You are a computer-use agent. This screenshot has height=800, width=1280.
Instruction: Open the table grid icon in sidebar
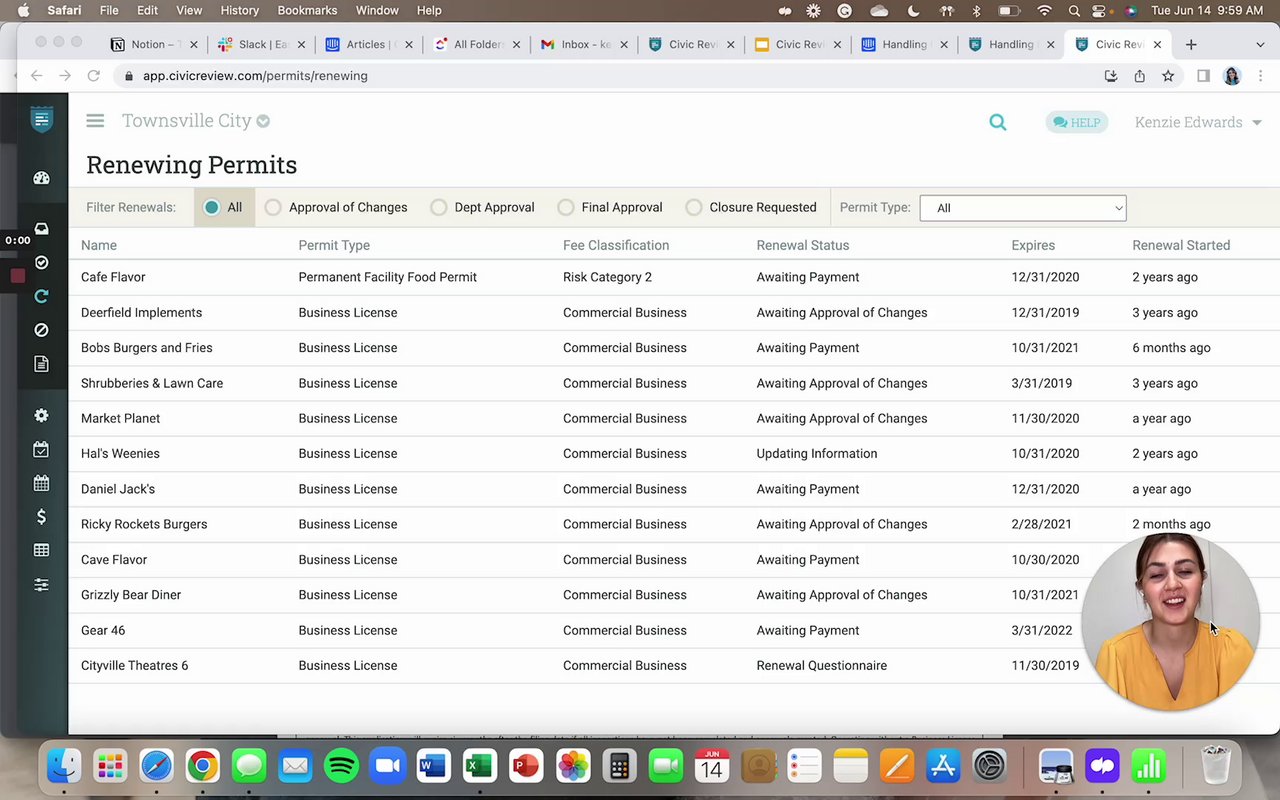pos(41,550)
